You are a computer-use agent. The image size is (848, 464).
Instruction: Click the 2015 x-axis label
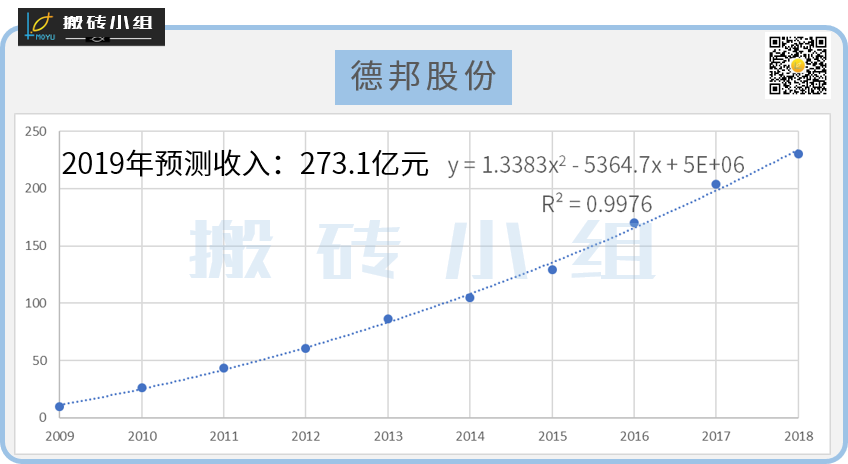[552, 436]
